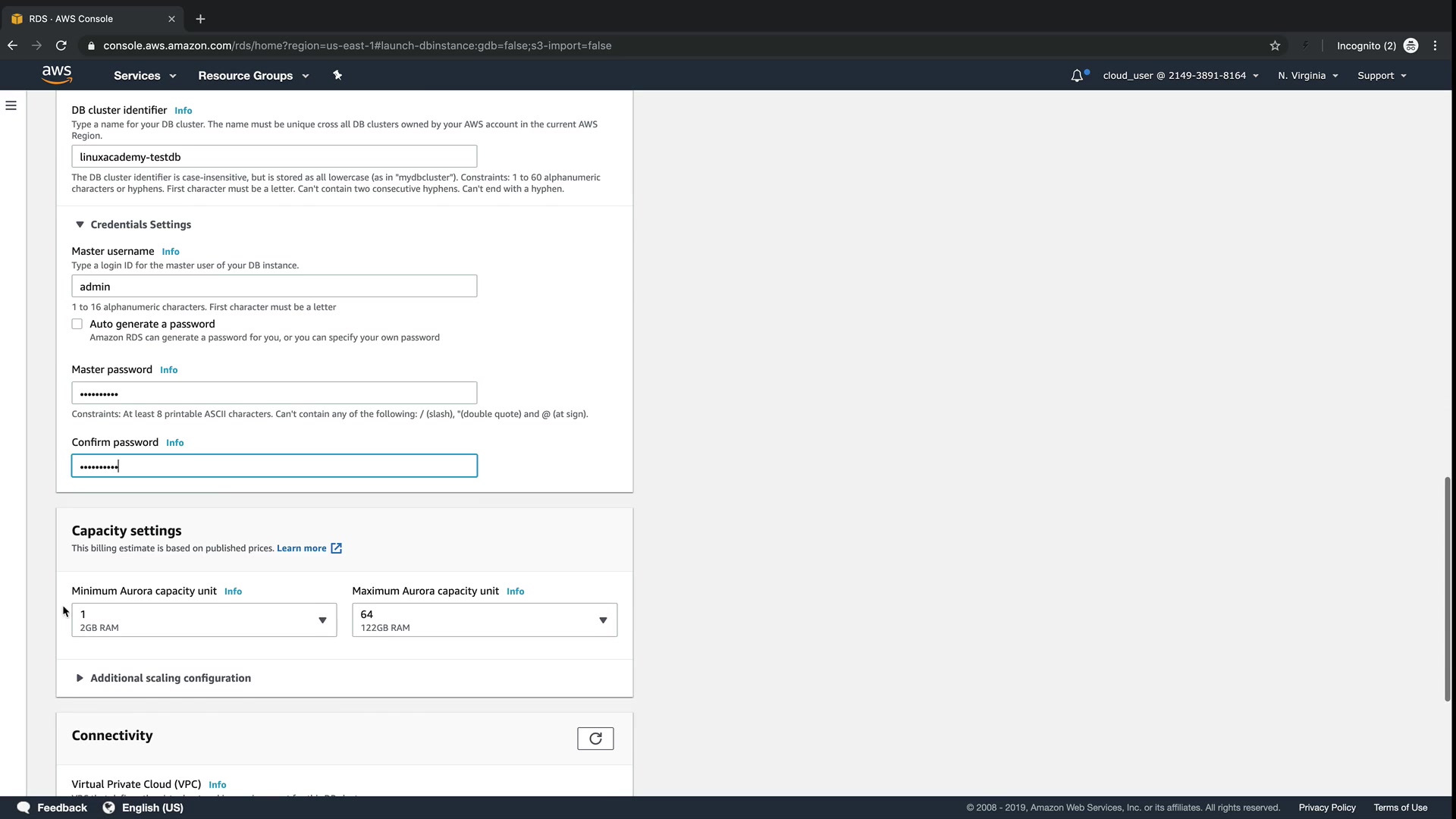Enable Auto generate a password checkbox
The width and height of the screenshot is (1456, 819).
tap(77, 324)
